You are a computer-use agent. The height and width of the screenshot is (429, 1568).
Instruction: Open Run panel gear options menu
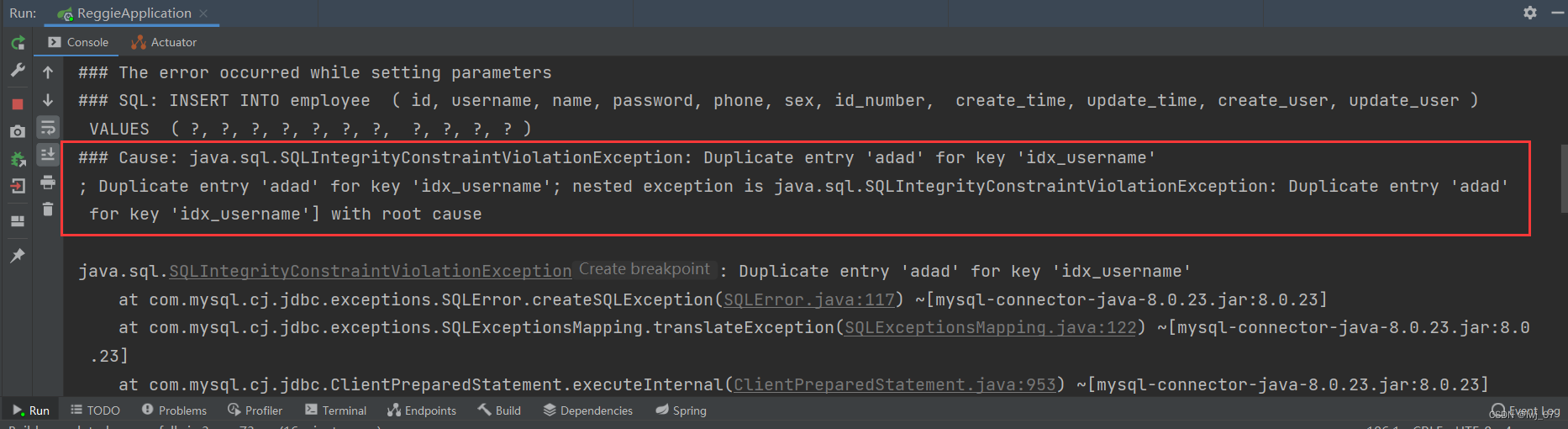pyautogui.click(x=1530, y=13)
